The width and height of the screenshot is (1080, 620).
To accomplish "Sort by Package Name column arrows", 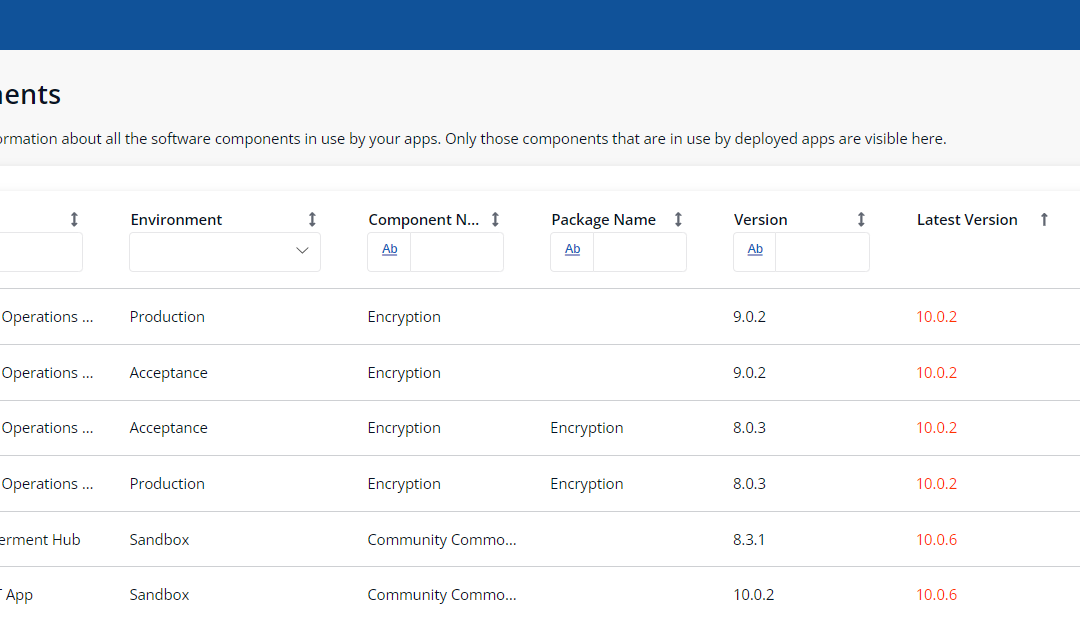I will tap(678, 220).
